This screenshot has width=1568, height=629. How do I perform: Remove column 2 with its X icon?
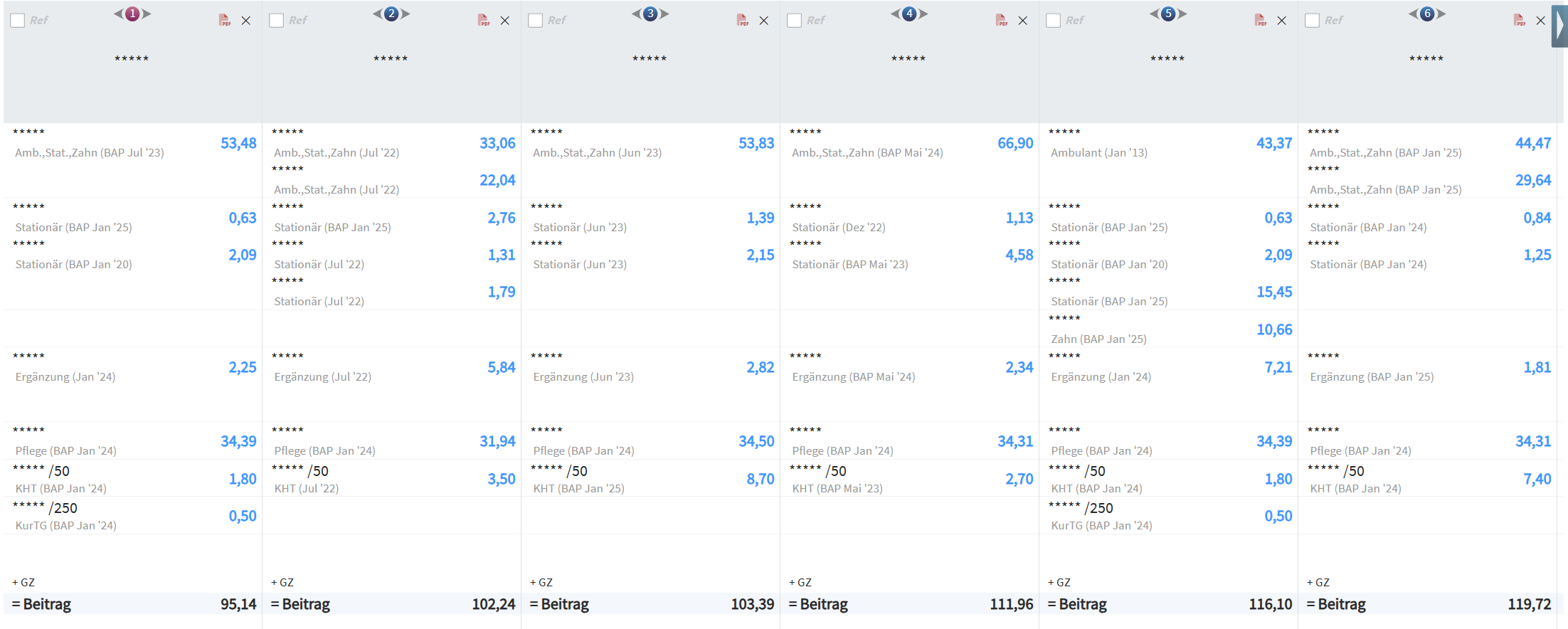pyautogui.click(x=504, y=21)
